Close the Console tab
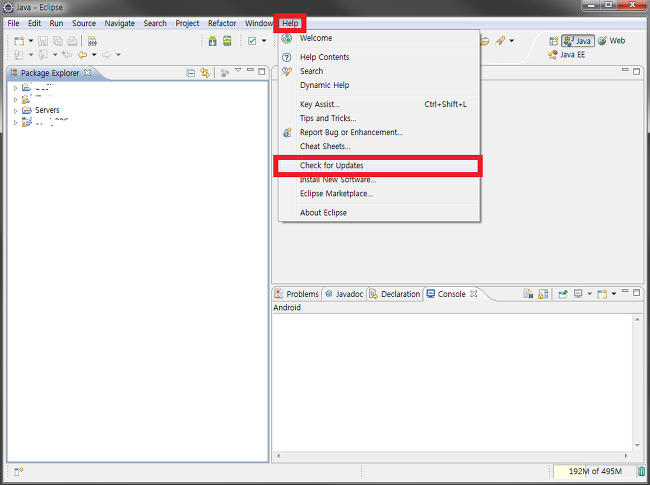Image resolution: width=650 pixels, height=485 pixels. click(474, 293)
